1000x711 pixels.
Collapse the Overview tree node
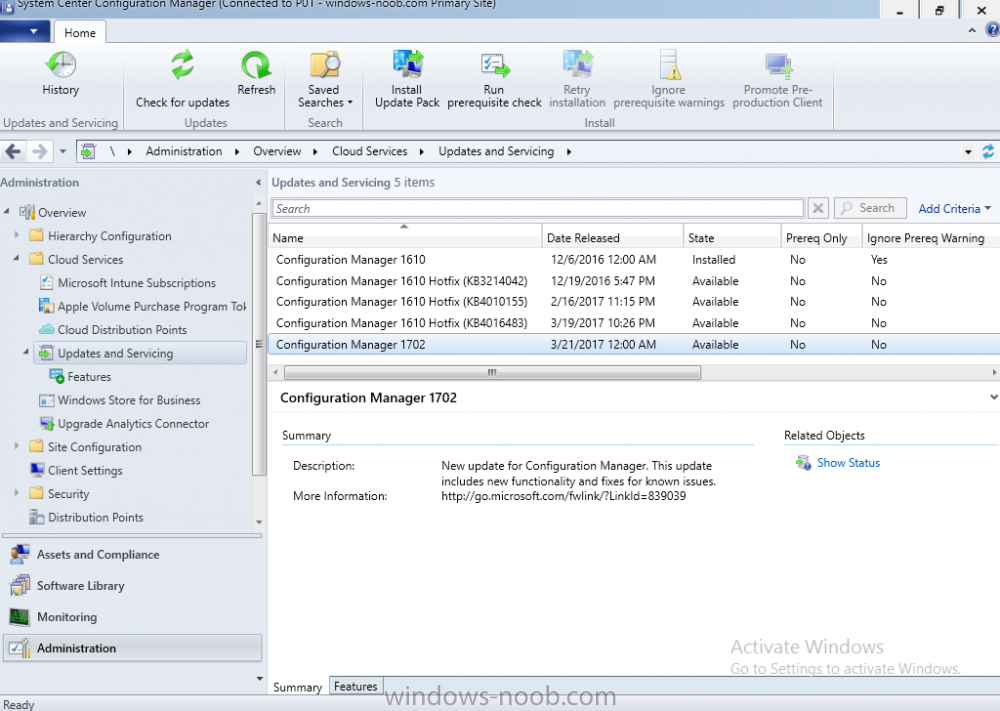7,210
